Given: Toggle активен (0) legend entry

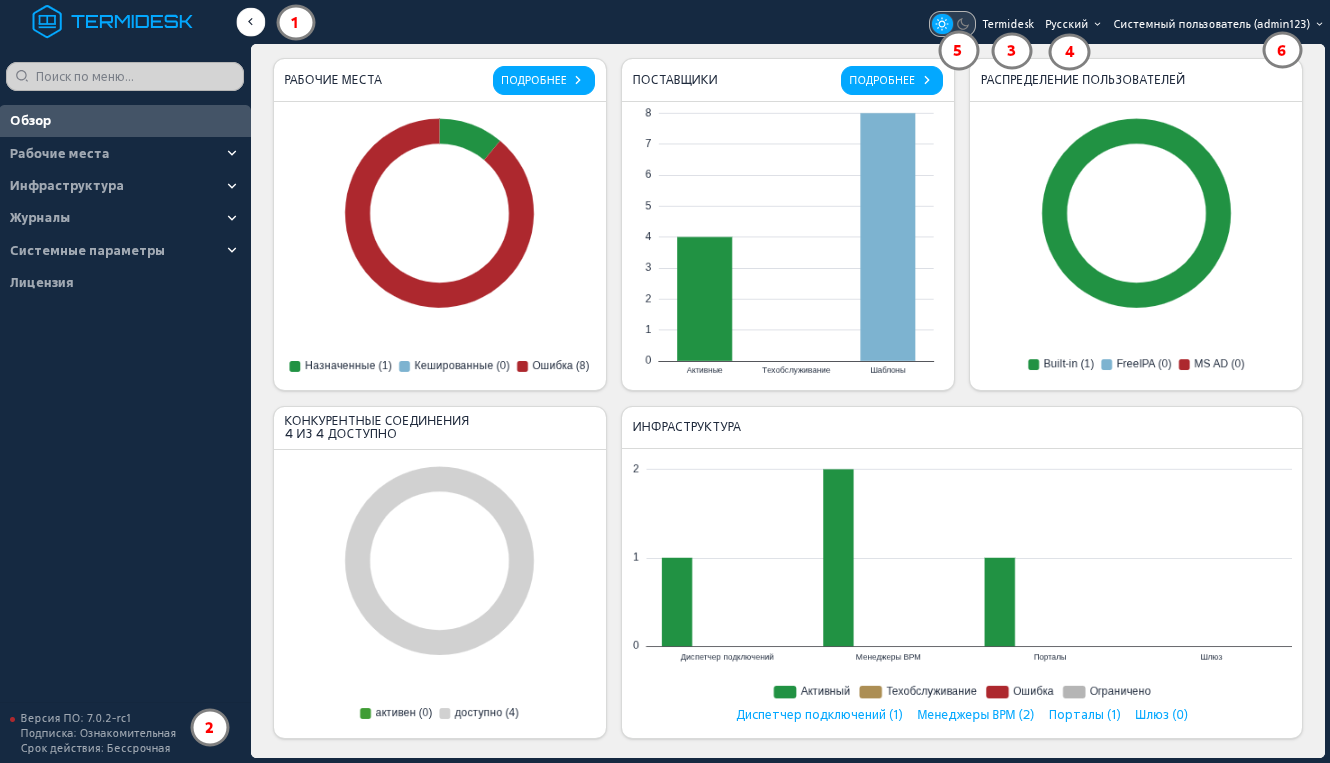Looking at the screenshot, I should point(396,713).
